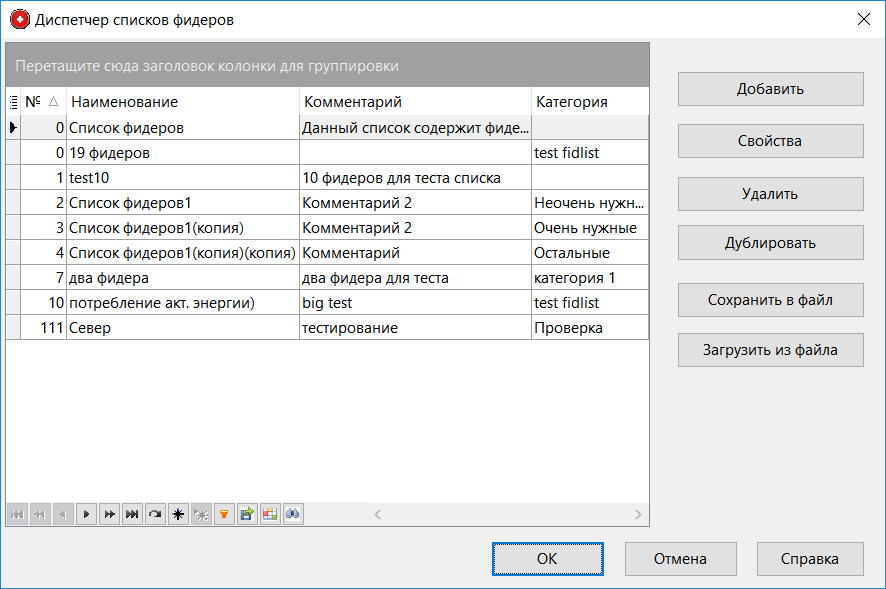Viewport: 886px width, 589px height.
Task: Open the orange filter funnel icon
Action: pyautogui.click(x=224, y=514)
